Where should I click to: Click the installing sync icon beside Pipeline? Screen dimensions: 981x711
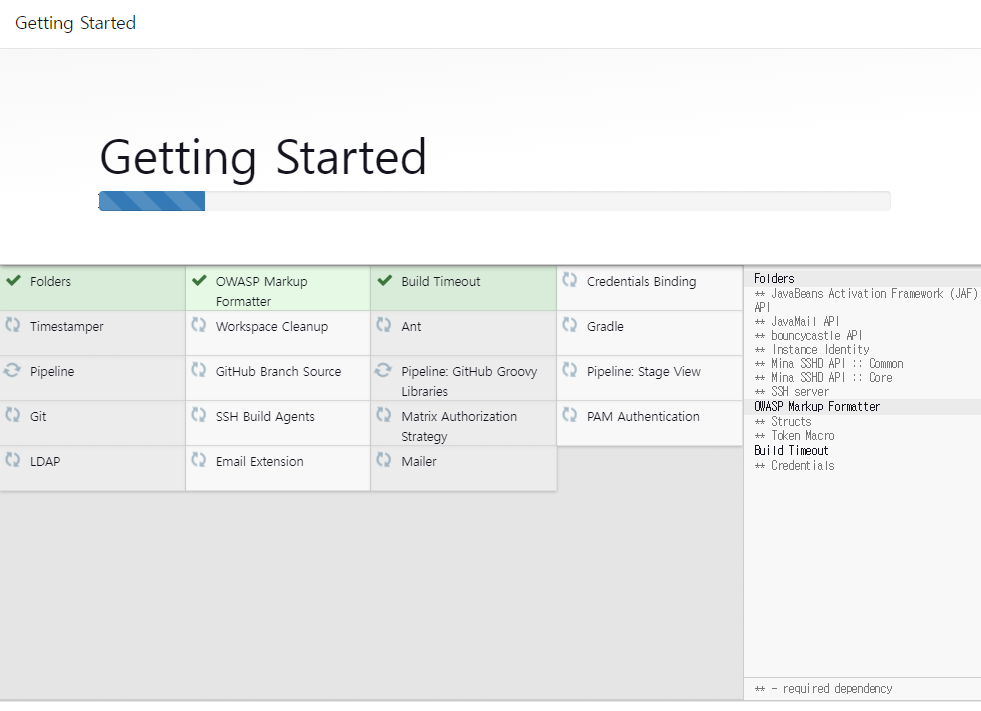click(13, 370)
